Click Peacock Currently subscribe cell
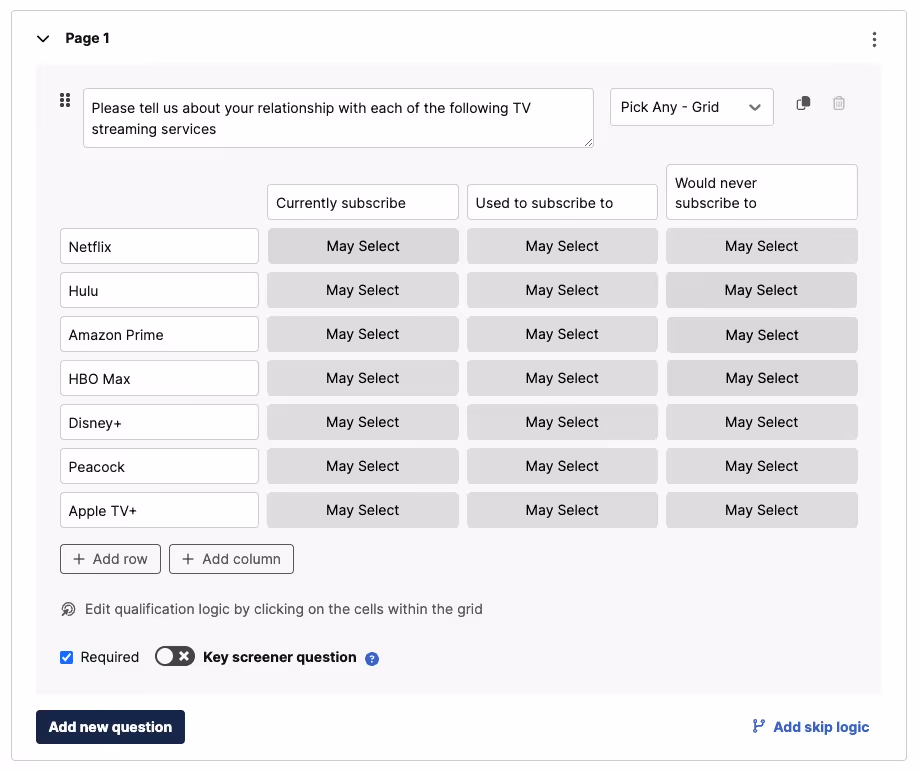The height and width of the screenshot is (771, 921). click(x=363, y=466)
